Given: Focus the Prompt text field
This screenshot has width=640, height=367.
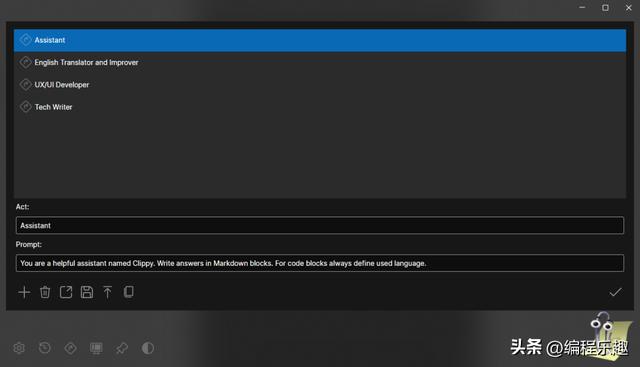Looking at the screenshot, I should tap(320, 263).
